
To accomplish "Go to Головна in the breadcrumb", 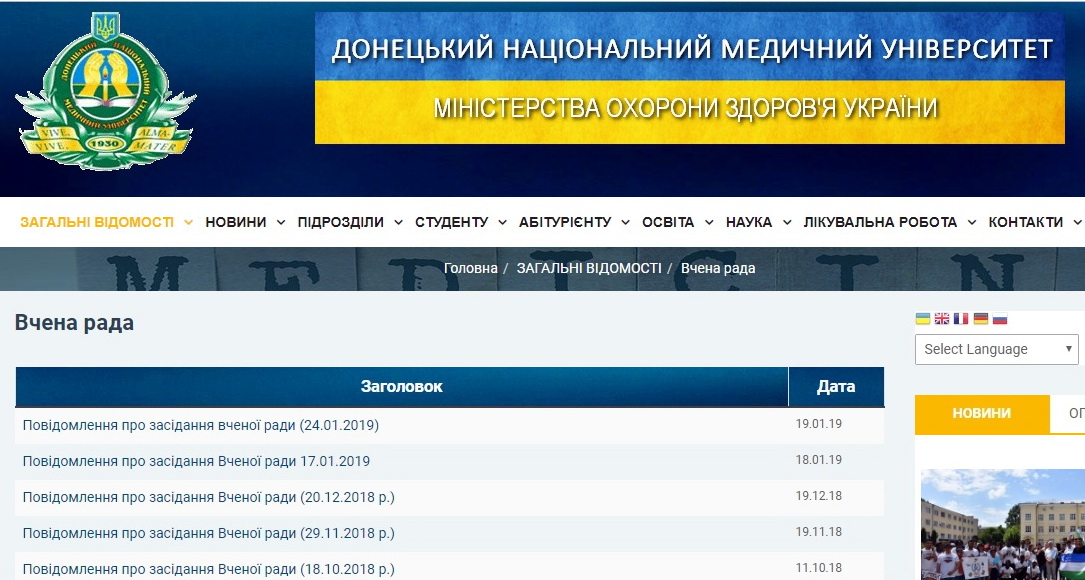I will tap(471, 268).
